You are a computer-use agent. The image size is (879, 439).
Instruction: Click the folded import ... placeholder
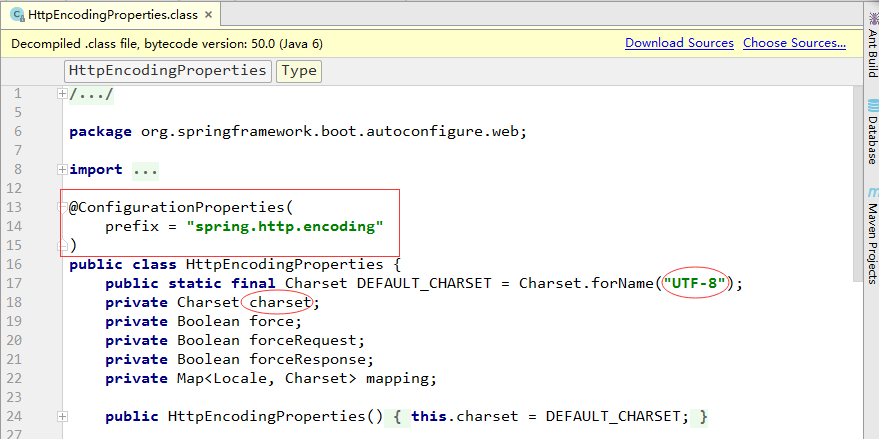pos(145,169)
